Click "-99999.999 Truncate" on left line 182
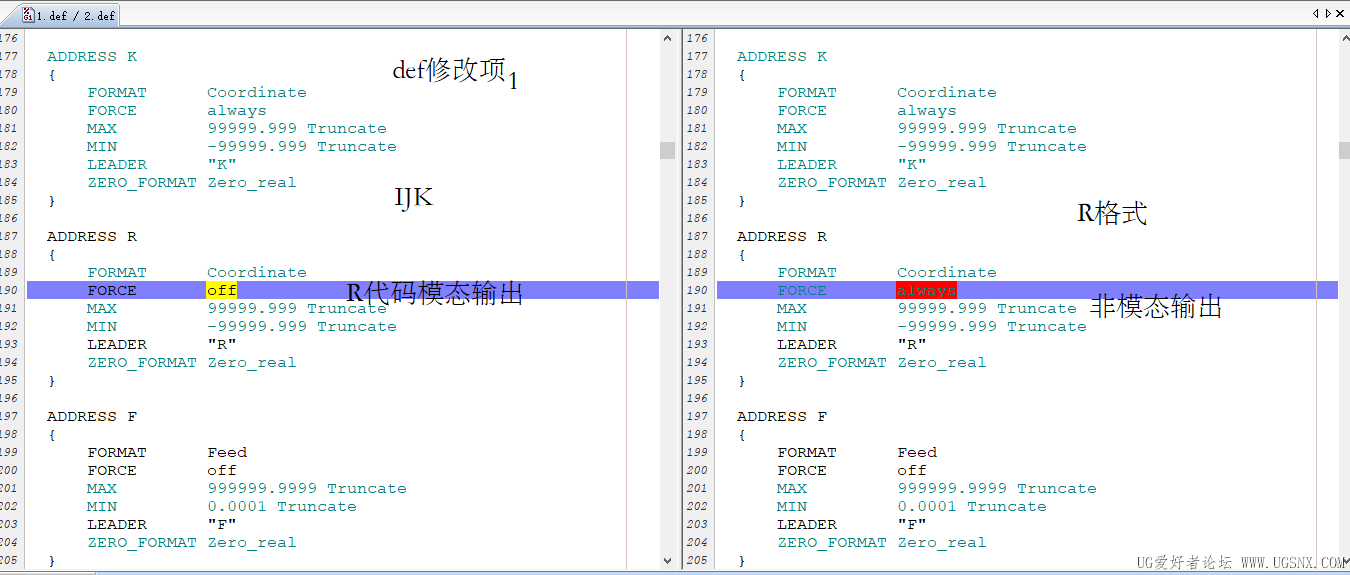 tap(302, 147)
